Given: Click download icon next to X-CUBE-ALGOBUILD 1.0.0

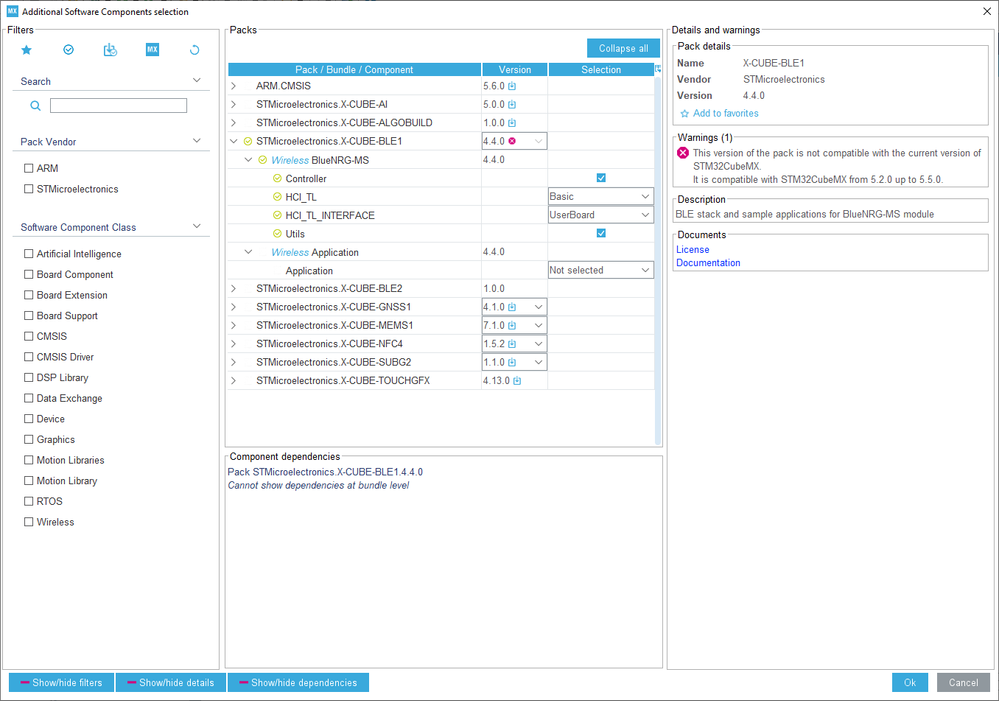Looking at the screenshot, I should [x=512, y=123].
